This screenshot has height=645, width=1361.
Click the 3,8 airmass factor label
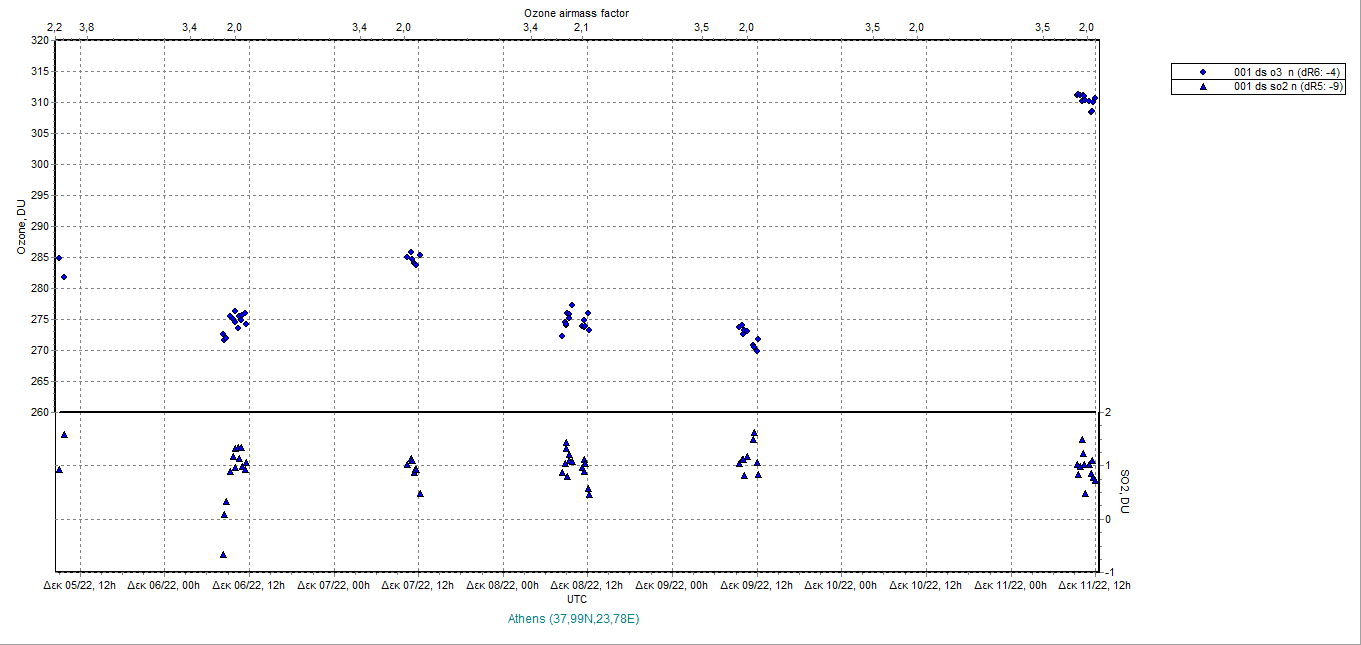tap(85, 27)
